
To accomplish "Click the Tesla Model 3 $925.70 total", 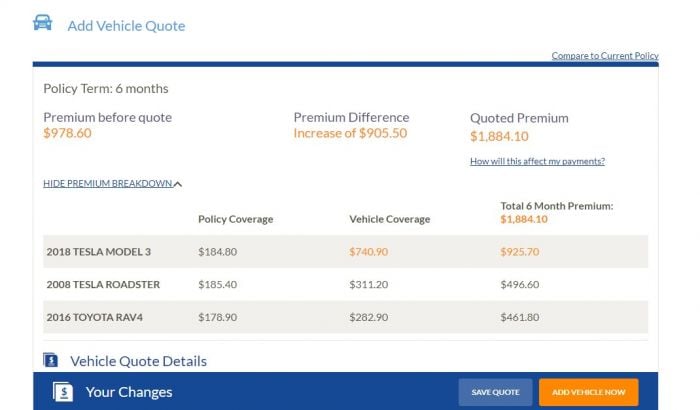I will [x=520, y=252].
